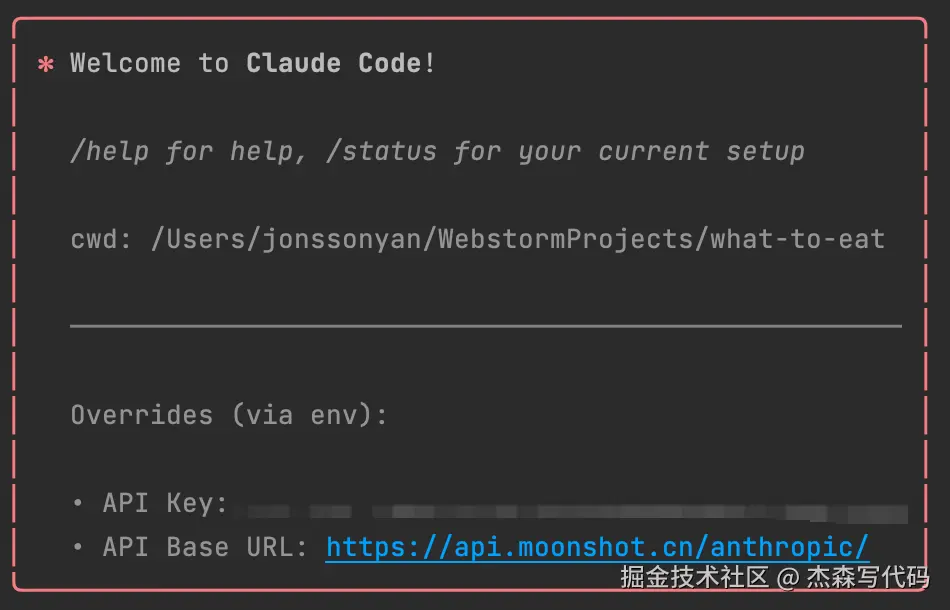The height and width of the screenshot is (610, 950).
Task: Click the "cwd:" label
Action: 102,240
